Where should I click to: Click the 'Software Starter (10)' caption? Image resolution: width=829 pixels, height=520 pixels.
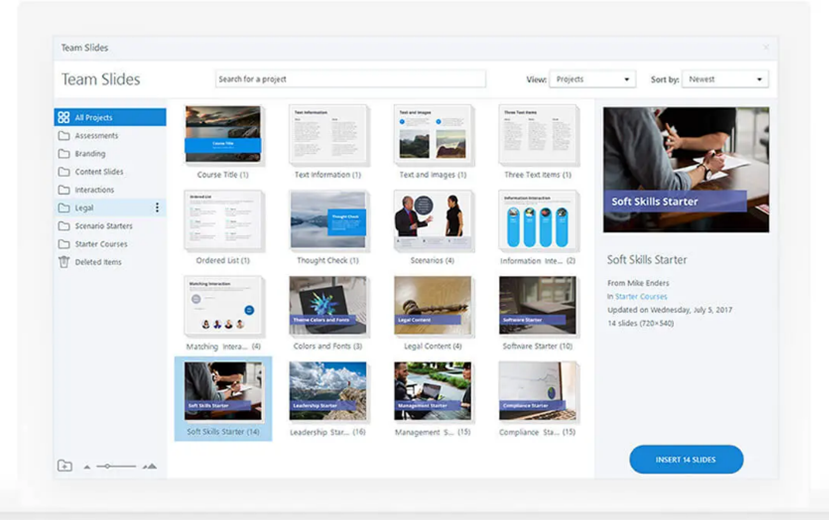pos(537,346)
